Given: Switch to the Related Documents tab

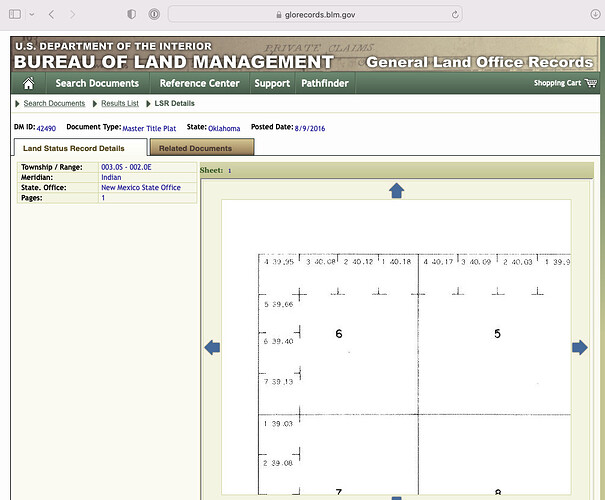Looking at the screenshot, I should [202, 148].
